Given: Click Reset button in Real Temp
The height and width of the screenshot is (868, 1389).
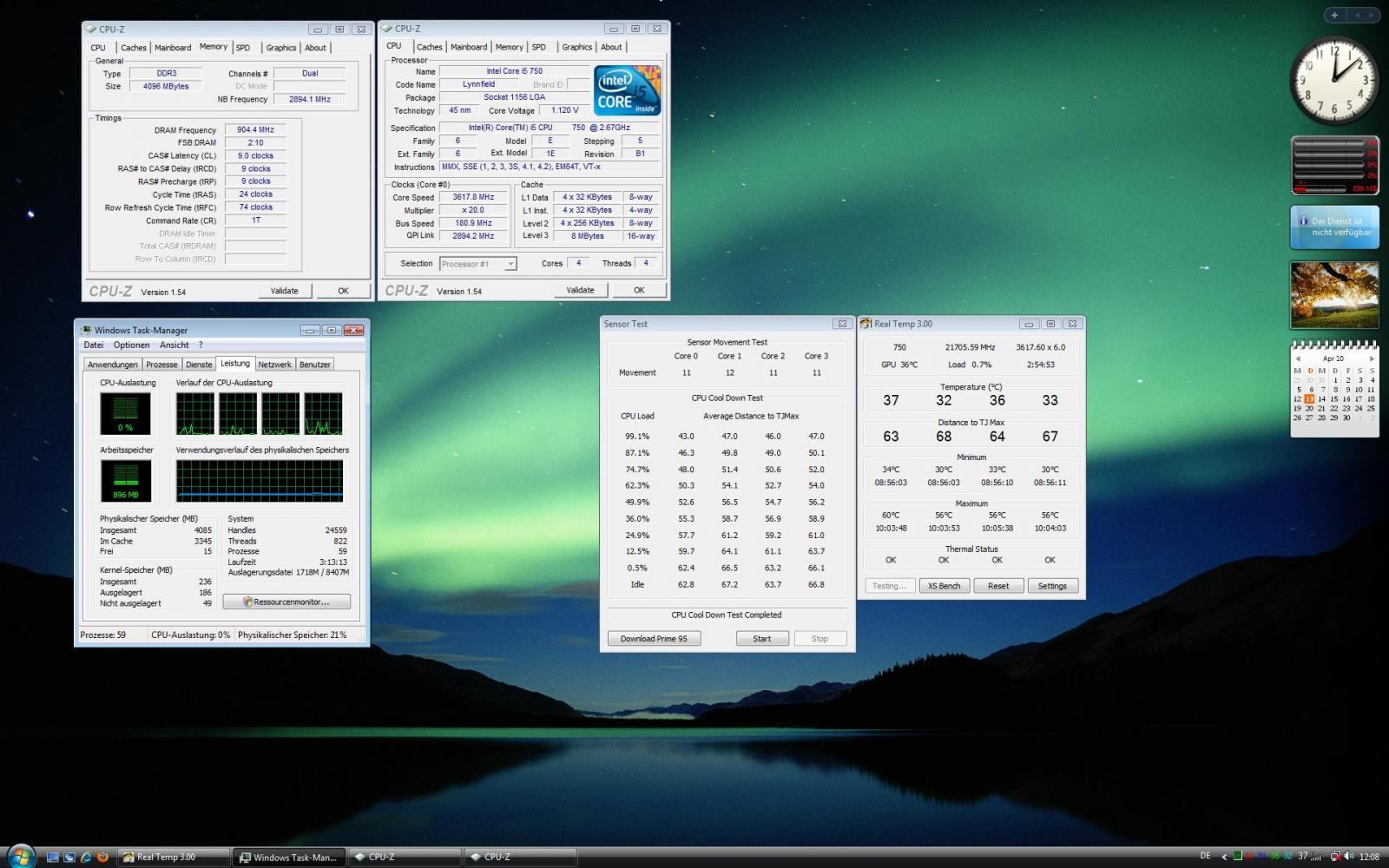Looking at the screenshot, I should (998, 586).
